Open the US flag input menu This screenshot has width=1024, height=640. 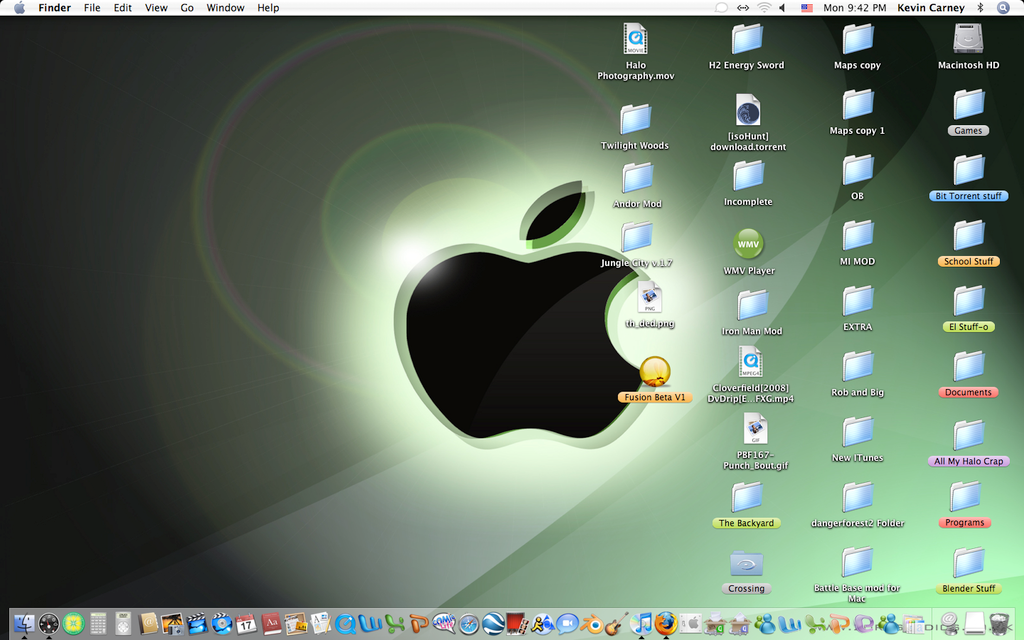pos(807,8)
